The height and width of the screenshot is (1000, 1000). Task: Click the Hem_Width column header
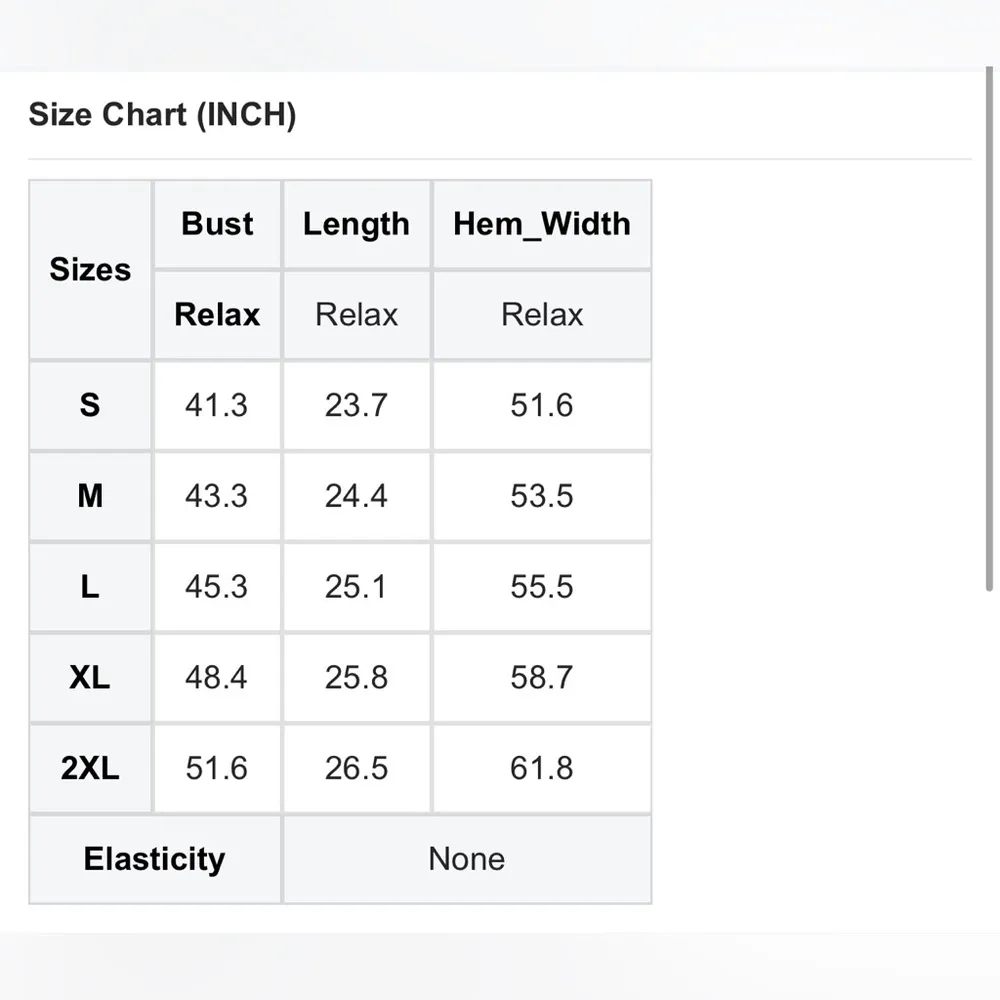point(541,224)
